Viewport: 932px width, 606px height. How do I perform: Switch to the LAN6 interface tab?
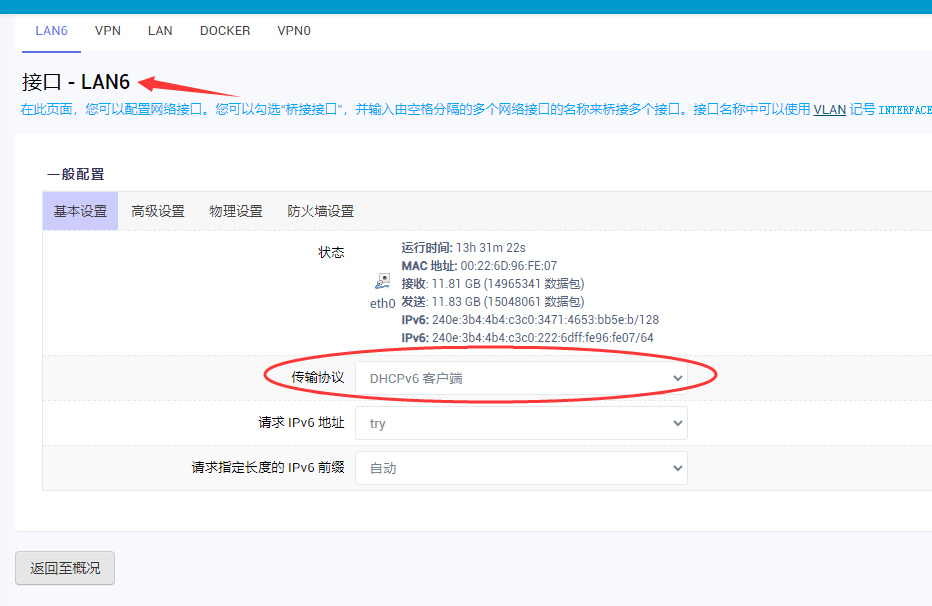click(51, 31)
